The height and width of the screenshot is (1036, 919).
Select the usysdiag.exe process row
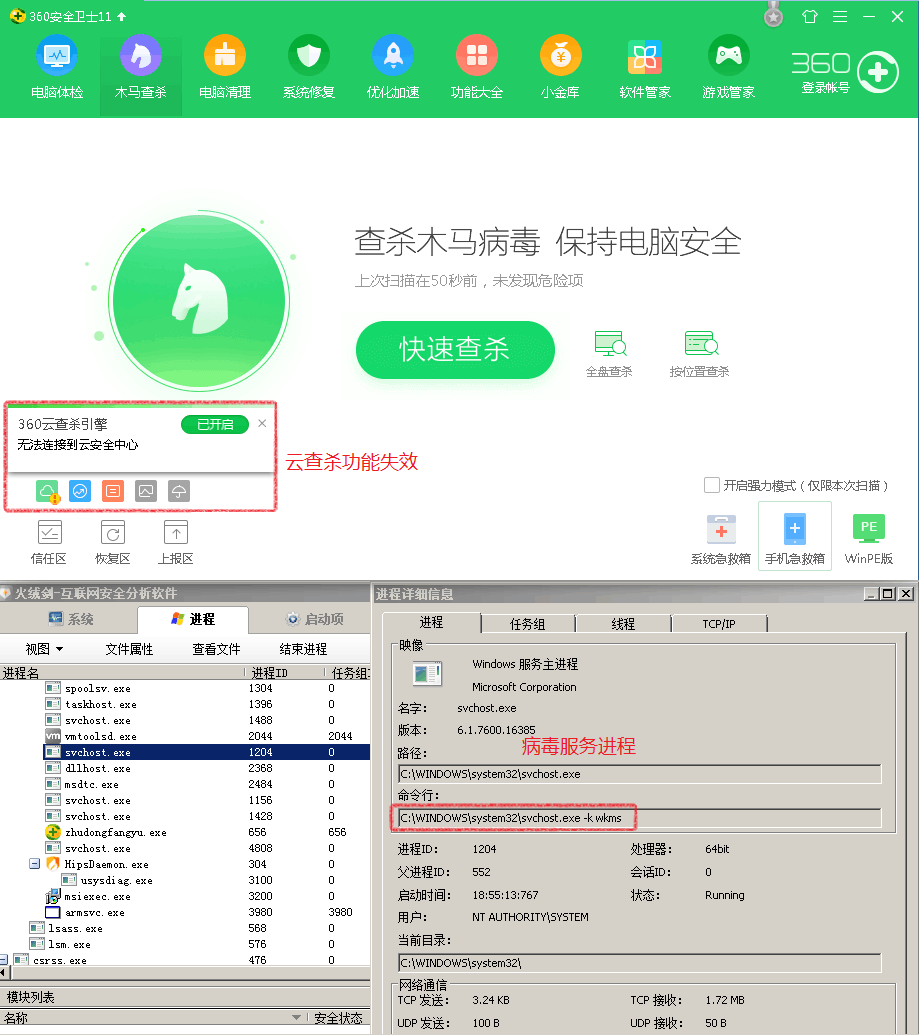[x=185, y=880]
